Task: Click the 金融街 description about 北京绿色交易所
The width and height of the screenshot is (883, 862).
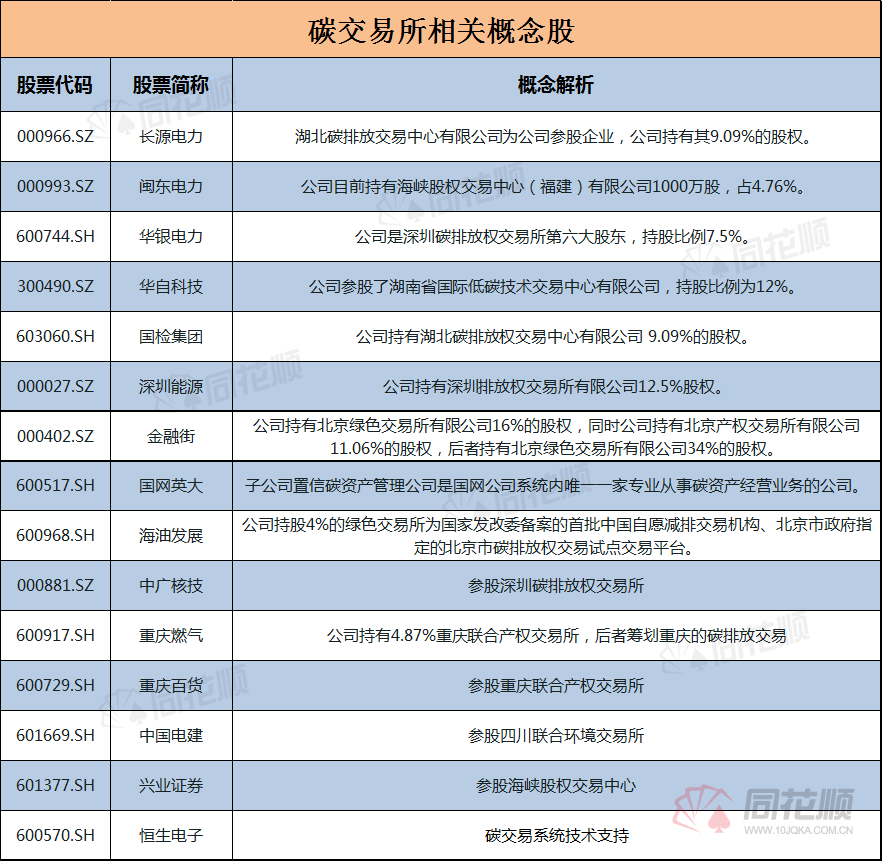Action: click(x=556, y=437)
